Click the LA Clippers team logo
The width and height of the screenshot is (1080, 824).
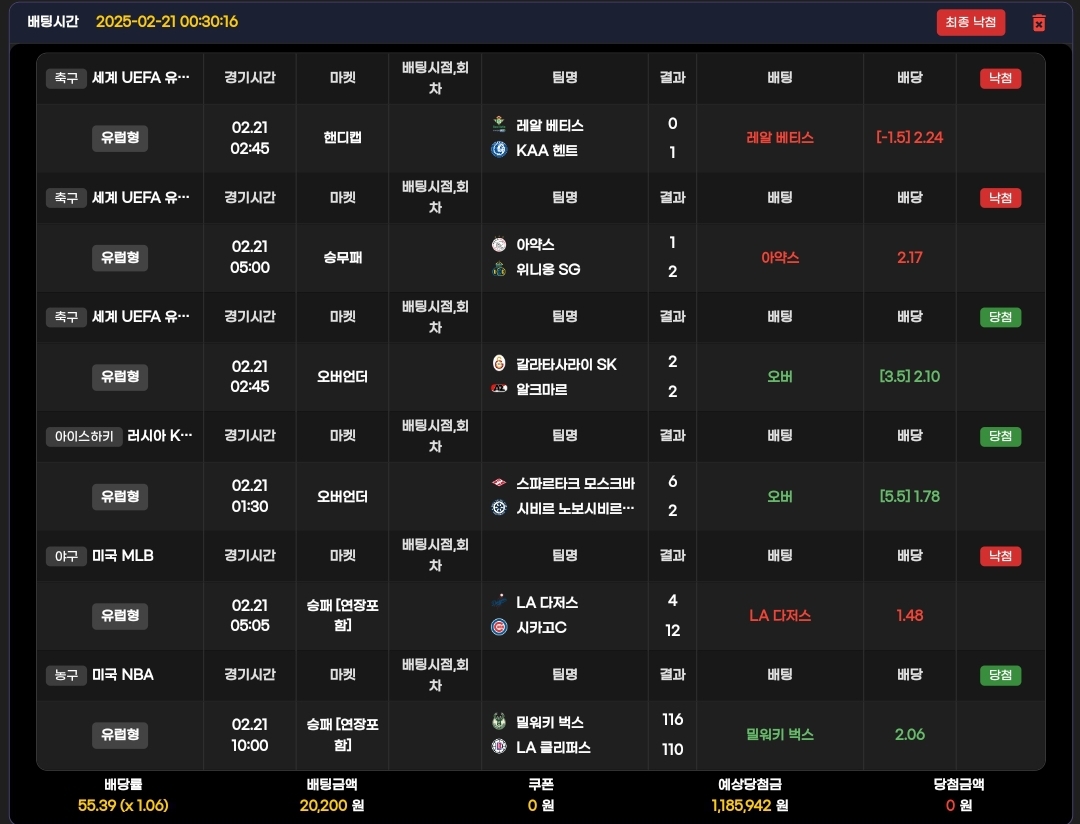pos(499,747)
